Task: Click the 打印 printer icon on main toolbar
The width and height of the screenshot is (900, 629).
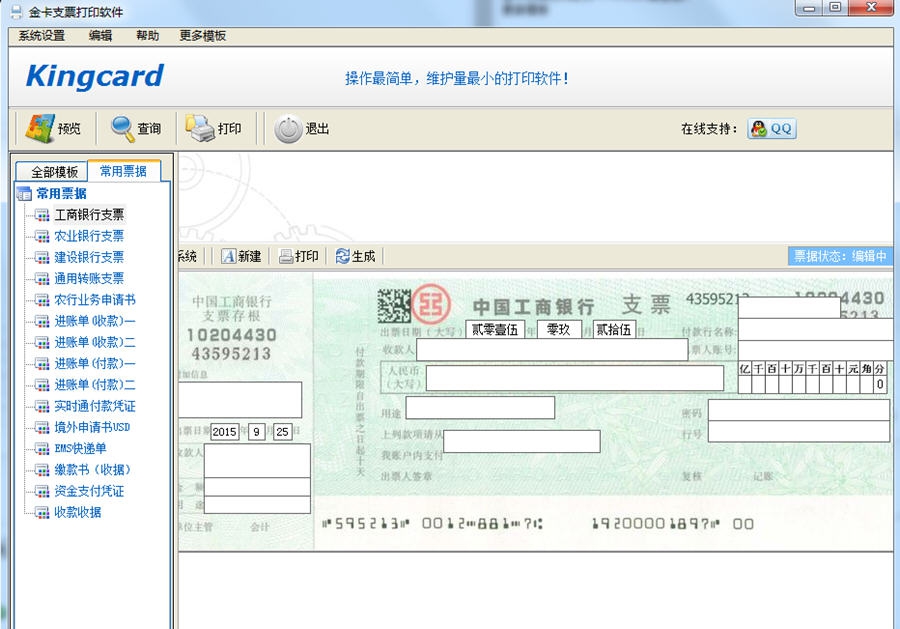Action: coord(213,128)
